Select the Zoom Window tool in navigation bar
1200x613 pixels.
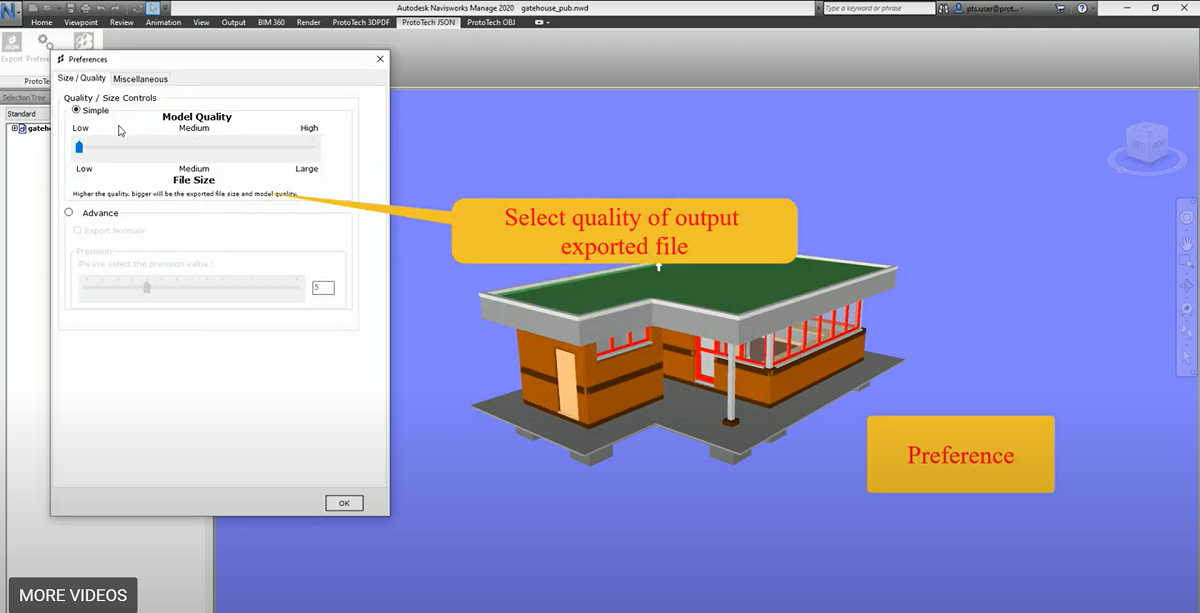[x=1187, y=263]
